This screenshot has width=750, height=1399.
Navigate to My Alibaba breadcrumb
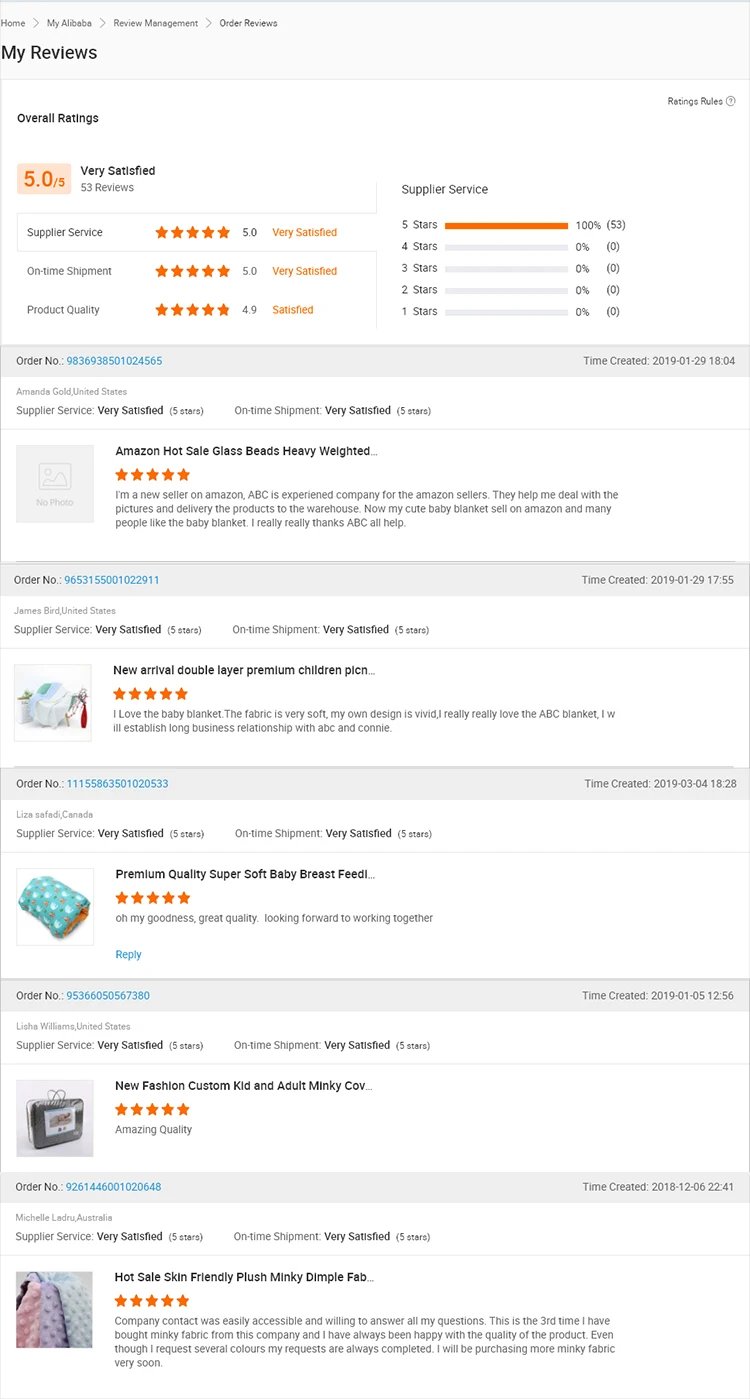67,23
